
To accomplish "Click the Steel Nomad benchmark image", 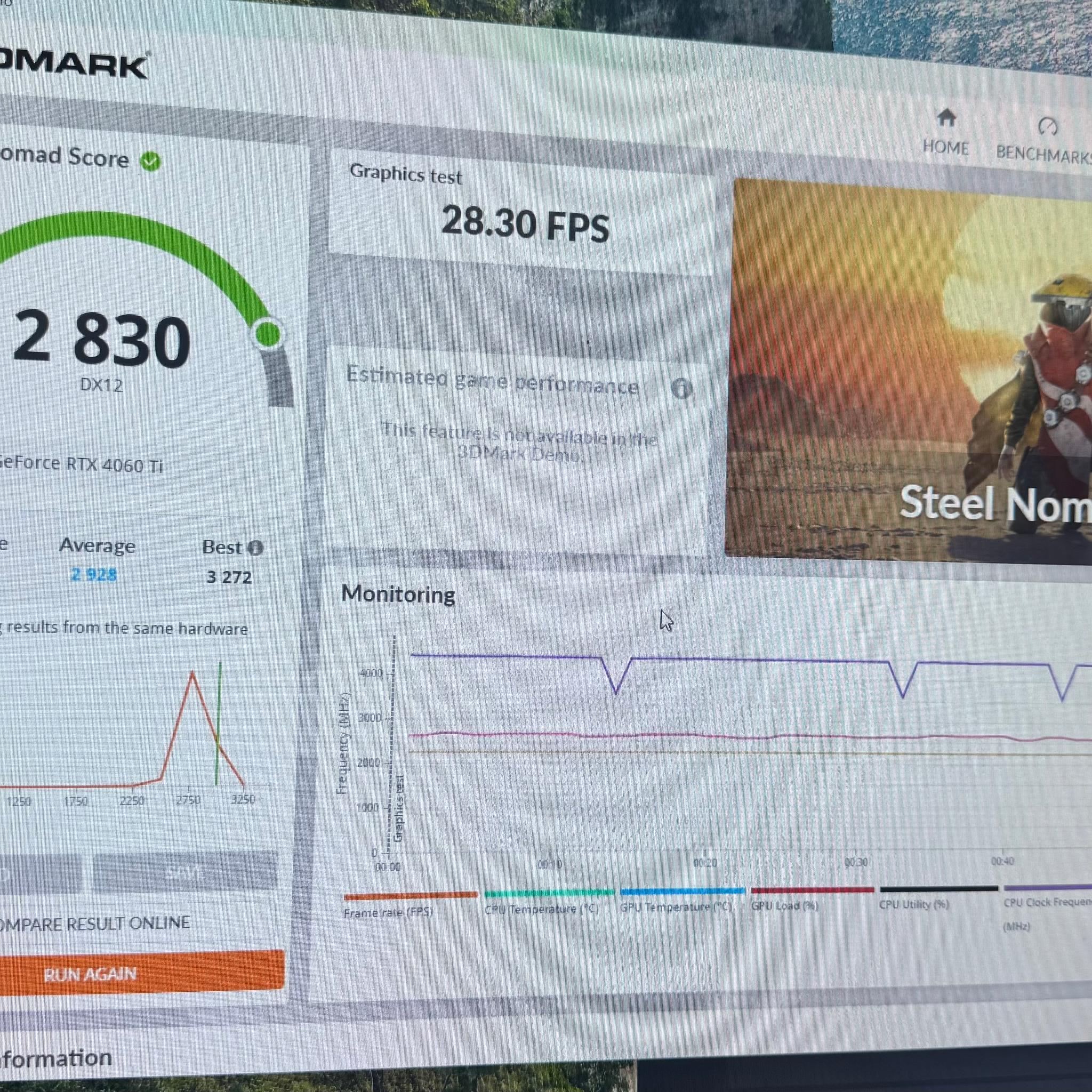I will click(908, 370).
